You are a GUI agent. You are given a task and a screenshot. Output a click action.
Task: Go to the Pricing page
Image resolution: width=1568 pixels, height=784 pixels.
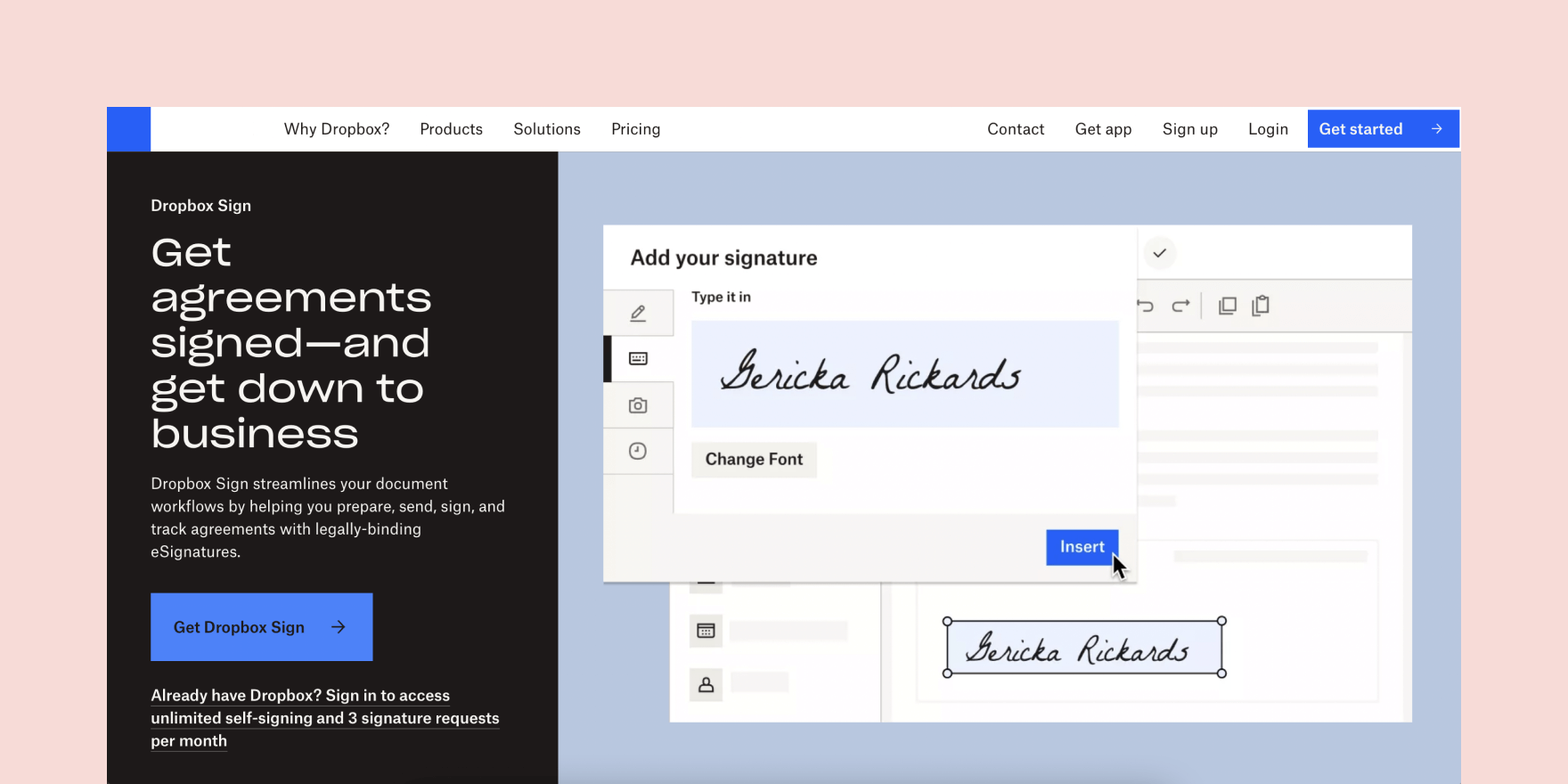point(636,129)
